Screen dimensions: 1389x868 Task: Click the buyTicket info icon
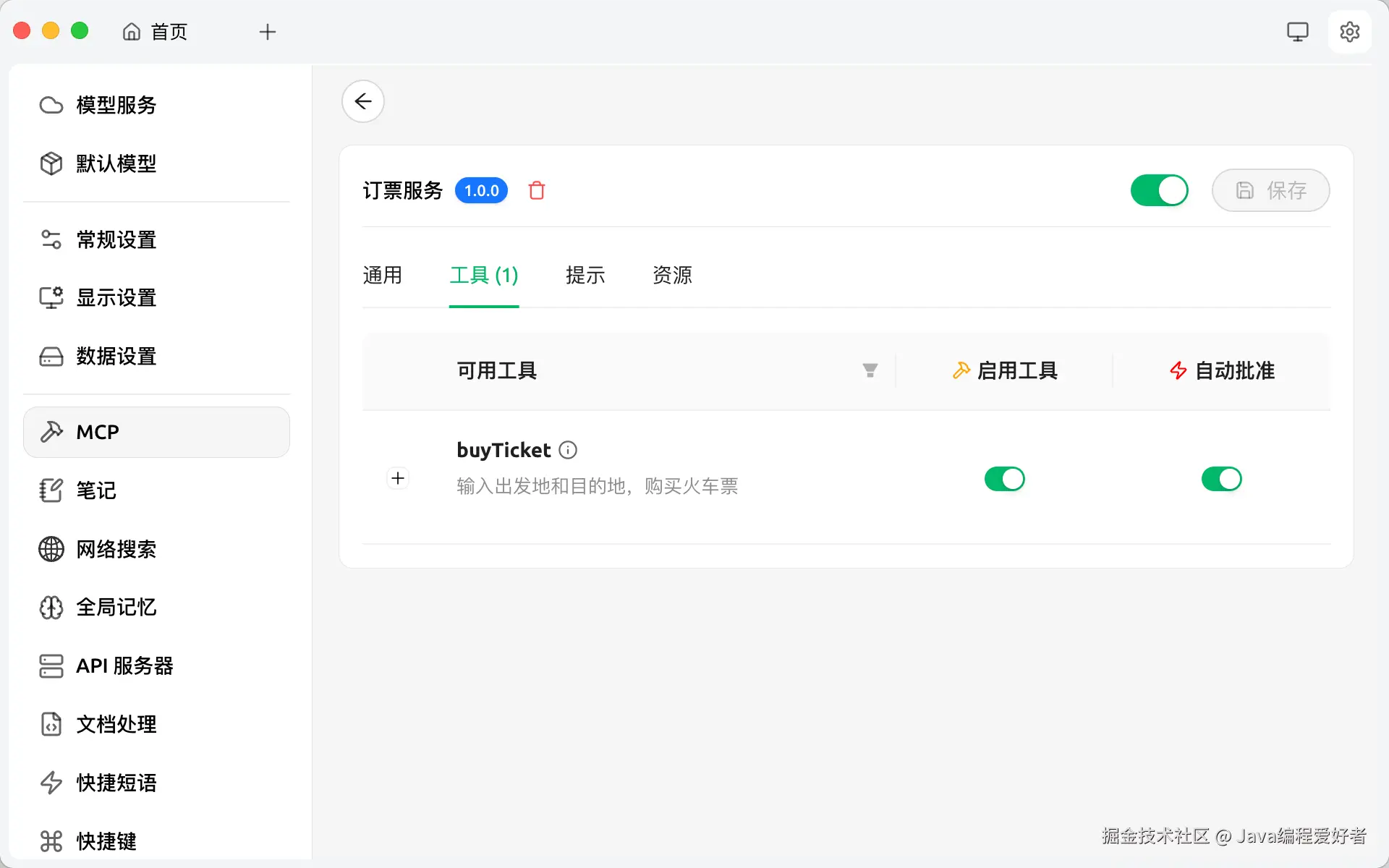[569, 450]
